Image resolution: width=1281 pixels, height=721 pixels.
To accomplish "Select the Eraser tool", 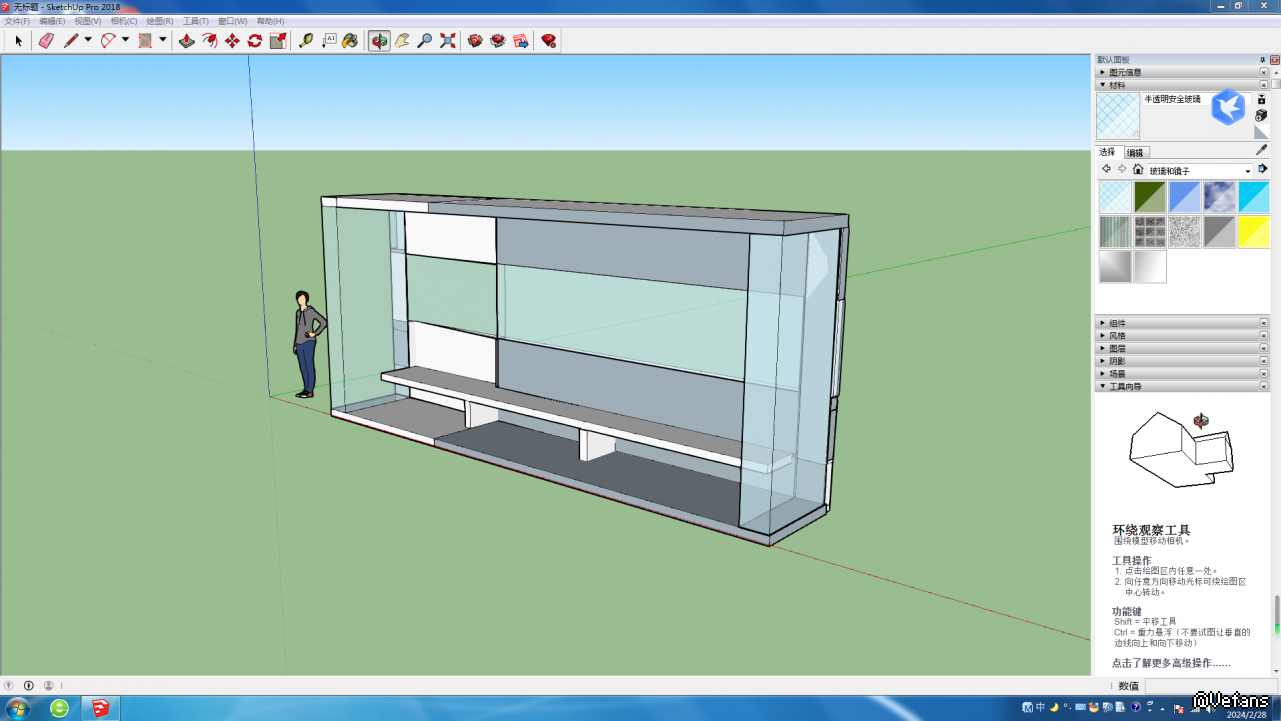I will pyautogui.click(x=46, y=41).
